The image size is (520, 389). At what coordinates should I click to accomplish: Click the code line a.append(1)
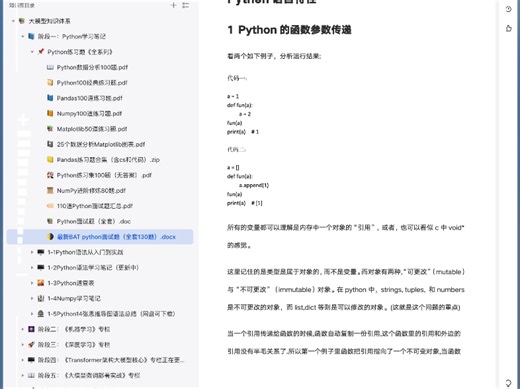coord(254,185)
